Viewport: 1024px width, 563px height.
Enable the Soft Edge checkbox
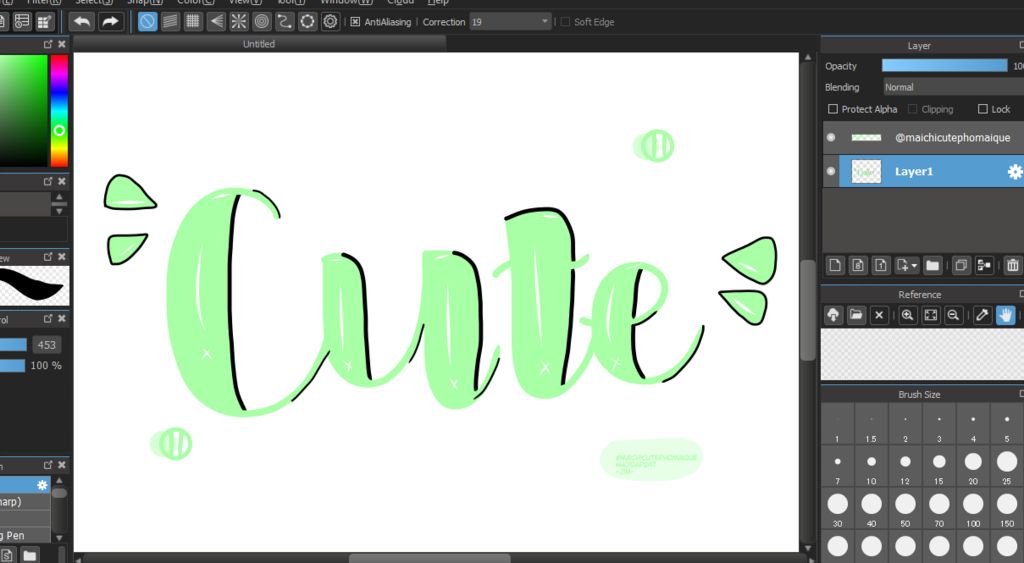pos(566,22)
